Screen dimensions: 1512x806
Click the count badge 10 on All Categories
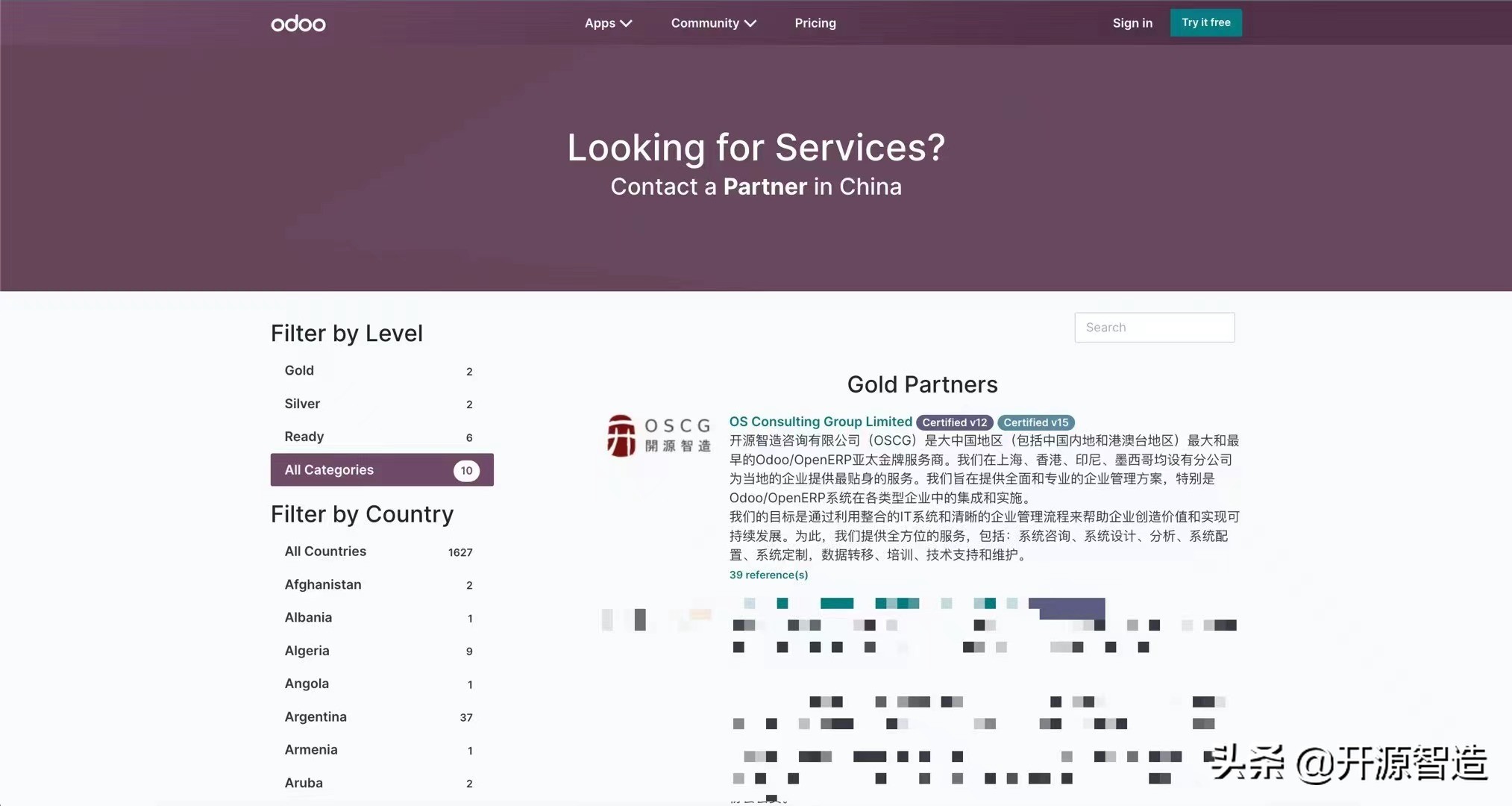pyautogui.click(x=466, y=470)
